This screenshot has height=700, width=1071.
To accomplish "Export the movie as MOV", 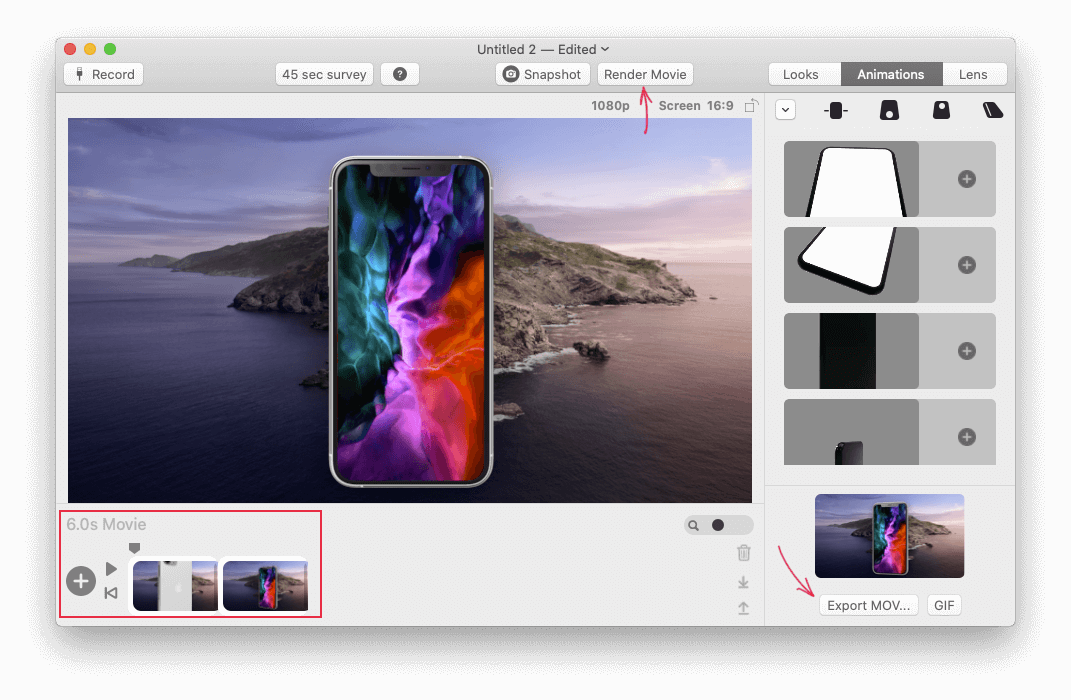I will (x=868, y=606).
